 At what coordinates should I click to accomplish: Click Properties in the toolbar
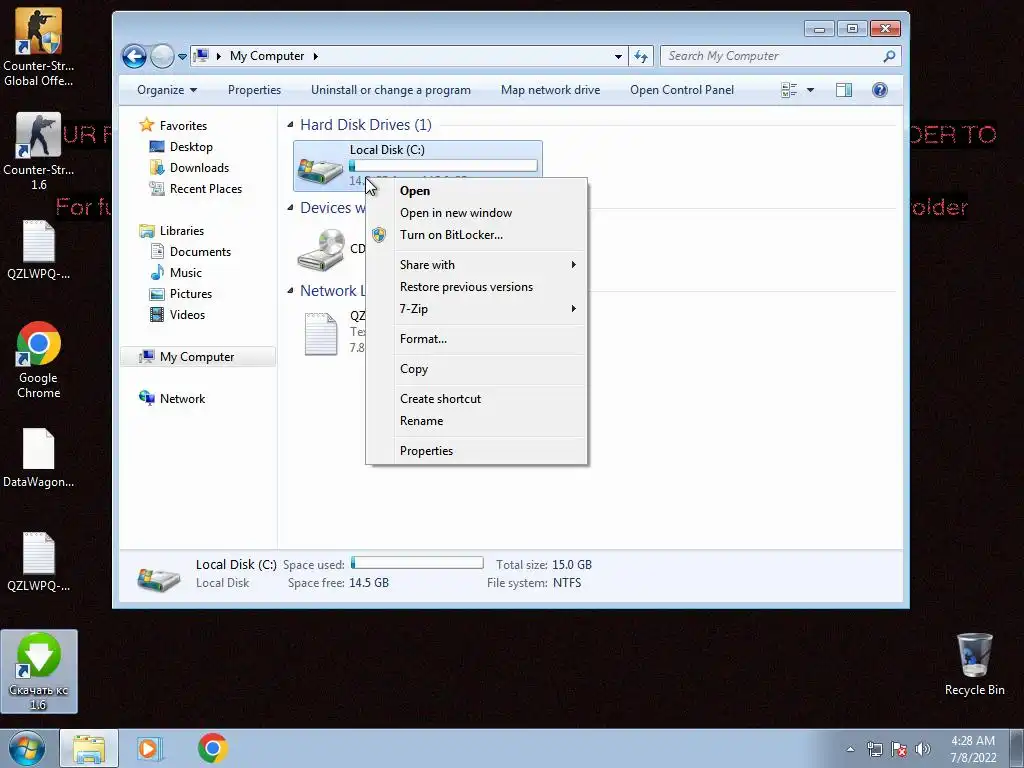(254, 90)
